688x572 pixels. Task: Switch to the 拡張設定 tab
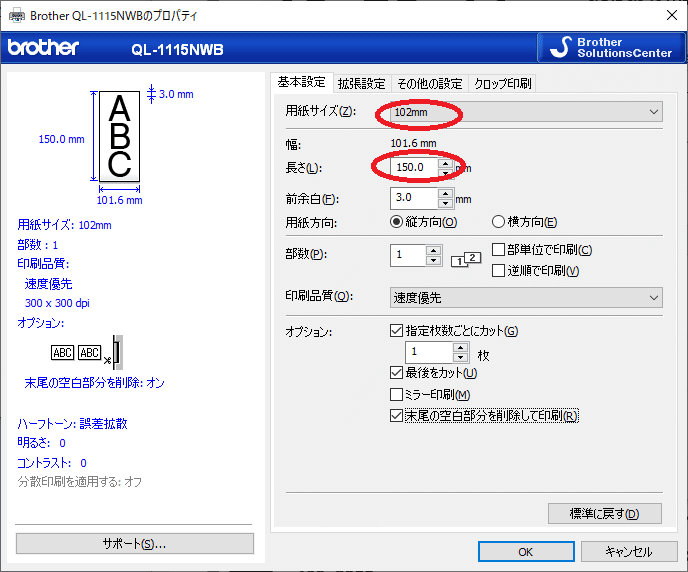[x=362, y=83]
